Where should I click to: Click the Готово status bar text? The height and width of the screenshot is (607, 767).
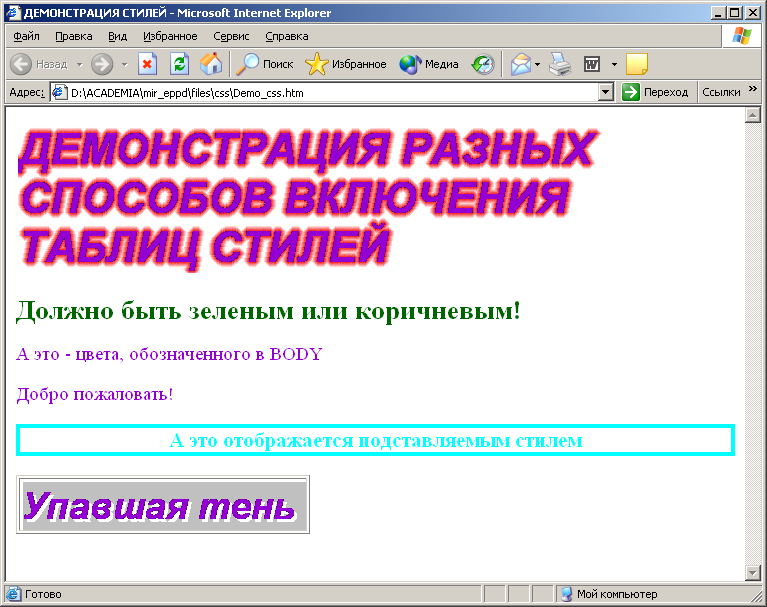(x=43, y=594)
